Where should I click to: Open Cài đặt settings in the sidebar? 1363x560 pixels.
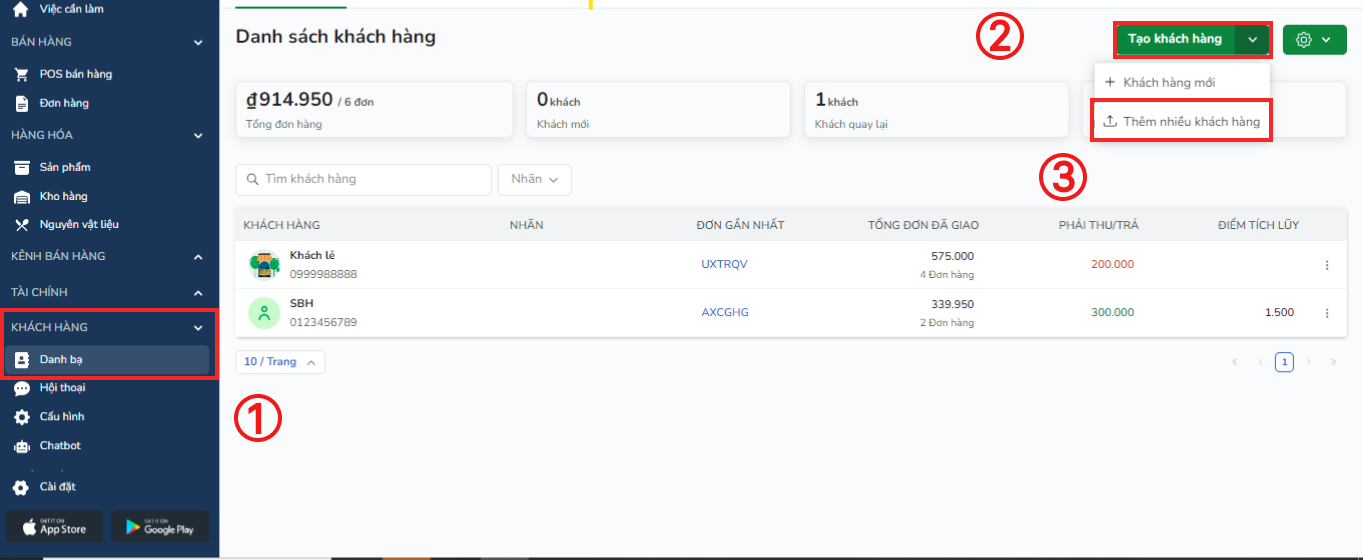tap(57, 487)
